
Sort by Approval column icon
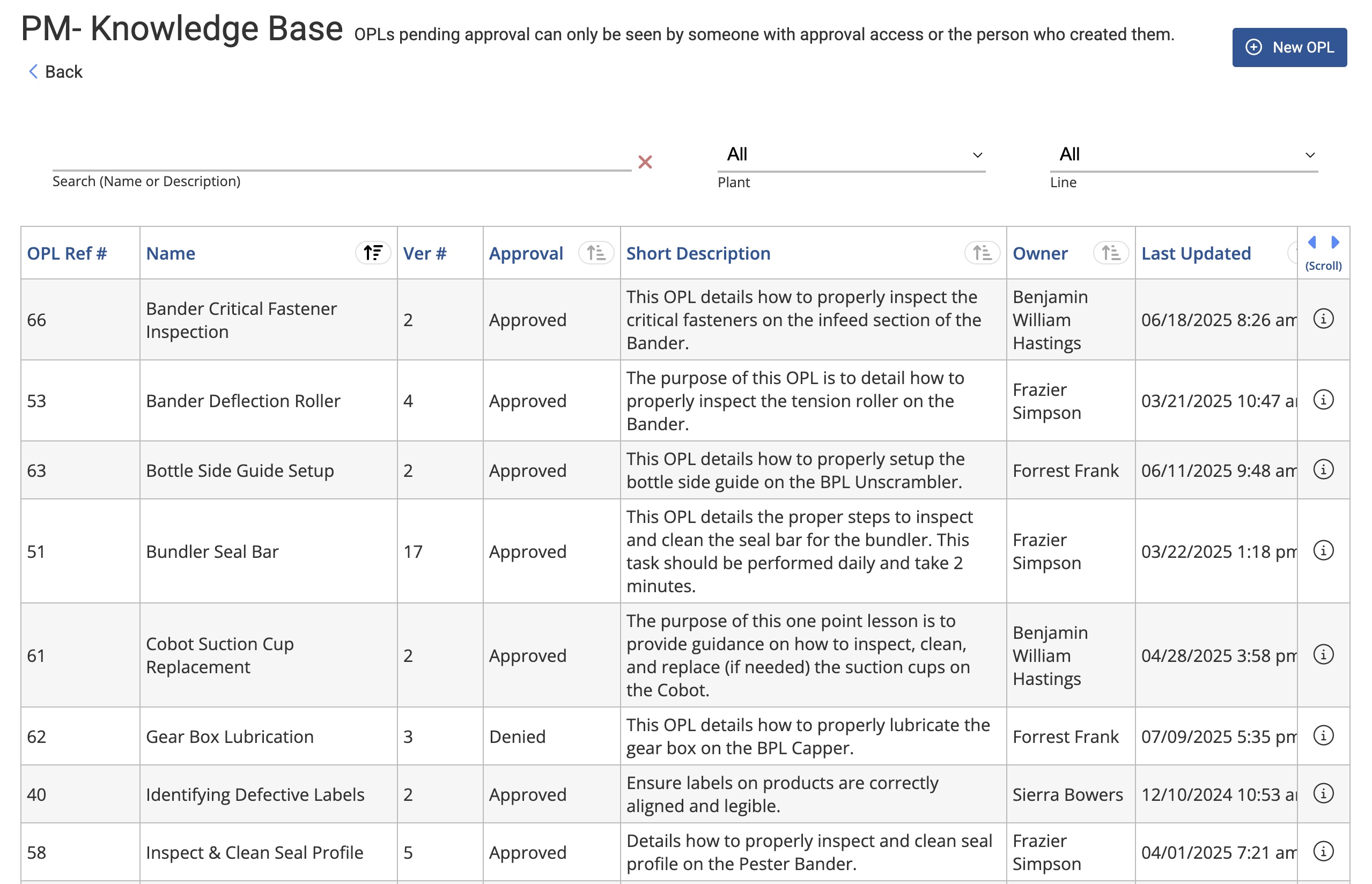[595, 253]
